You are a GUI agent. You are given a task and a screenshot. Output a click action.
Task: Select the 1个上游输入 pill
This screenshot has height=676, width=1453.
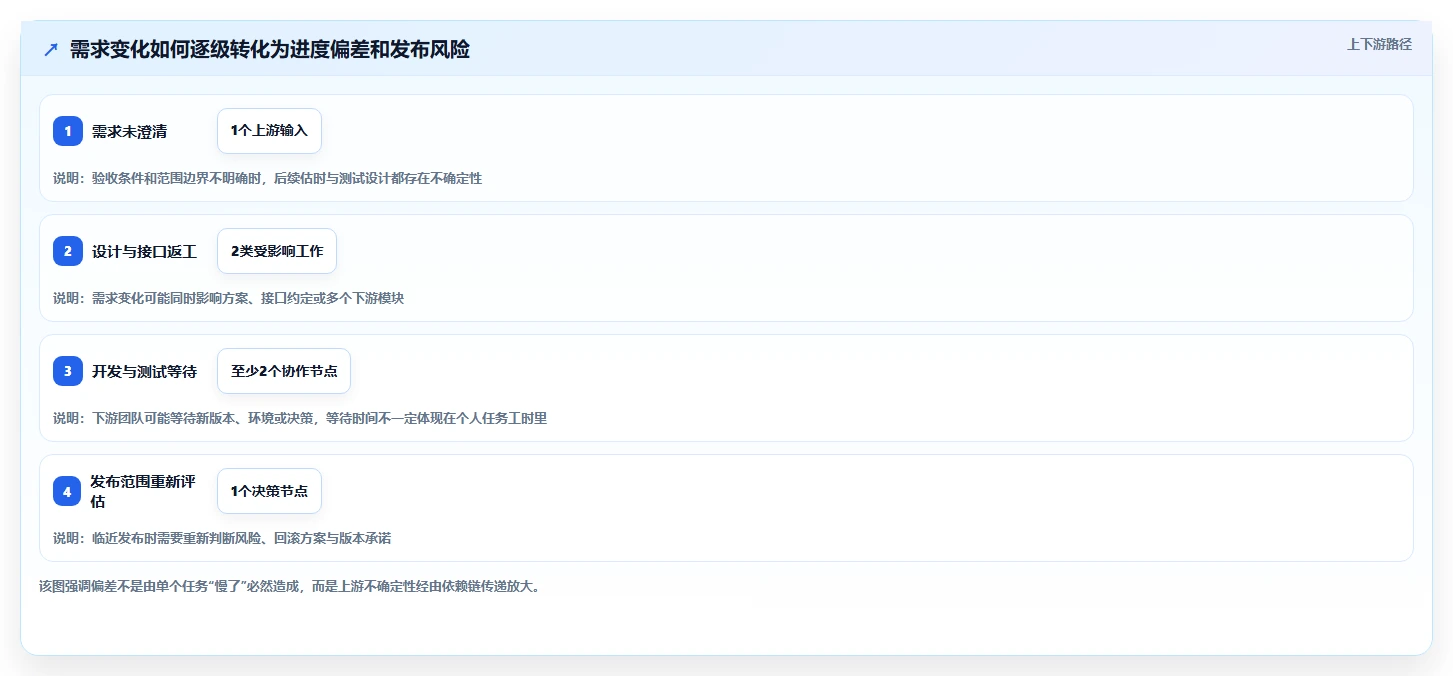tap(269, 131)
